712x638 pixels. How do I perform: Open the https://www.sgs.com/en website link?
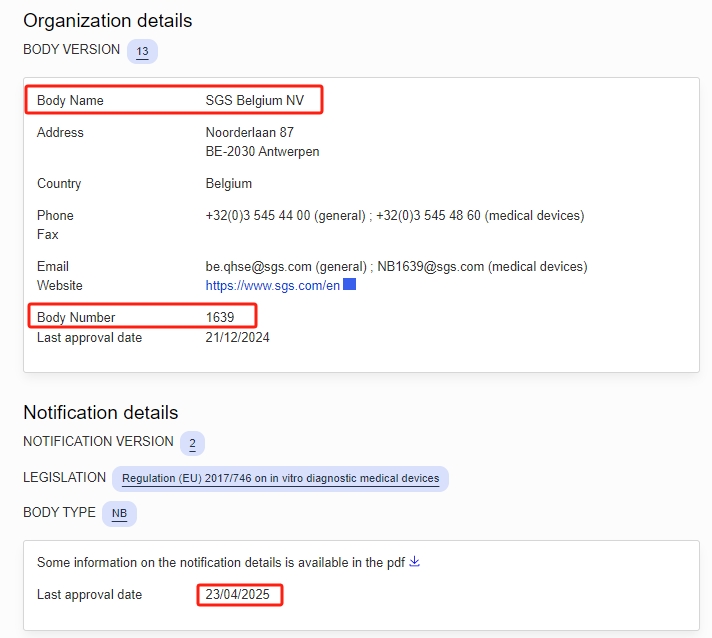tap(272, 285)
